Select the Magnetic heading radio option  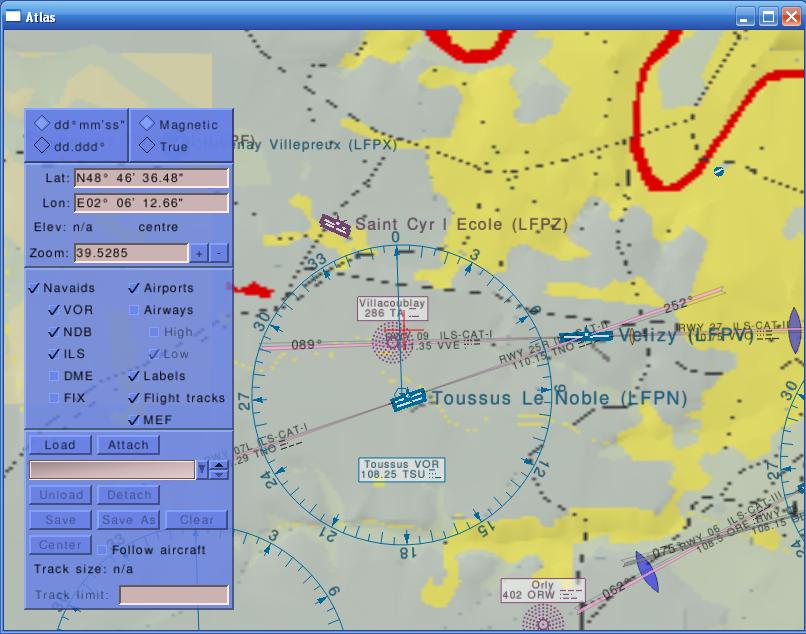tap(147, 124)
